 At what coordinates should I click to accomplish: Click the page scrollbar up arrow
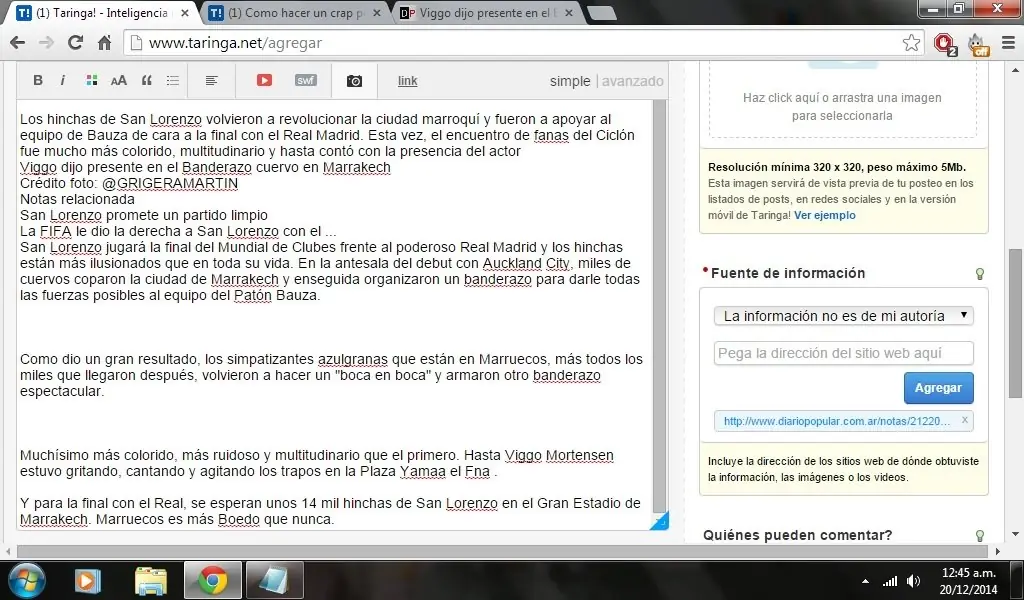pos(1016,70)
